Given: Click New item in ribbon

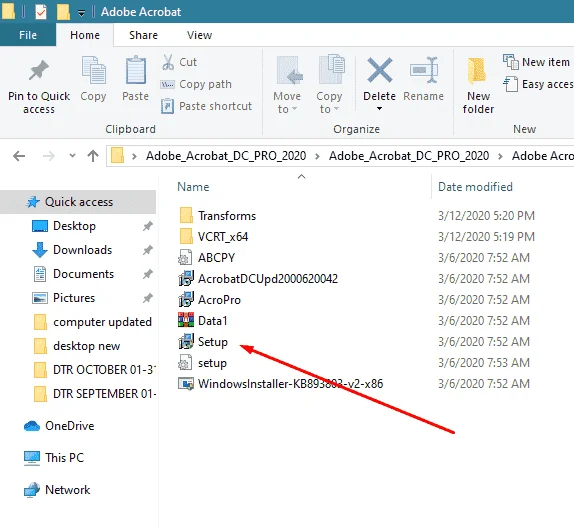Looking at the screenshot, I should (536, 62).
